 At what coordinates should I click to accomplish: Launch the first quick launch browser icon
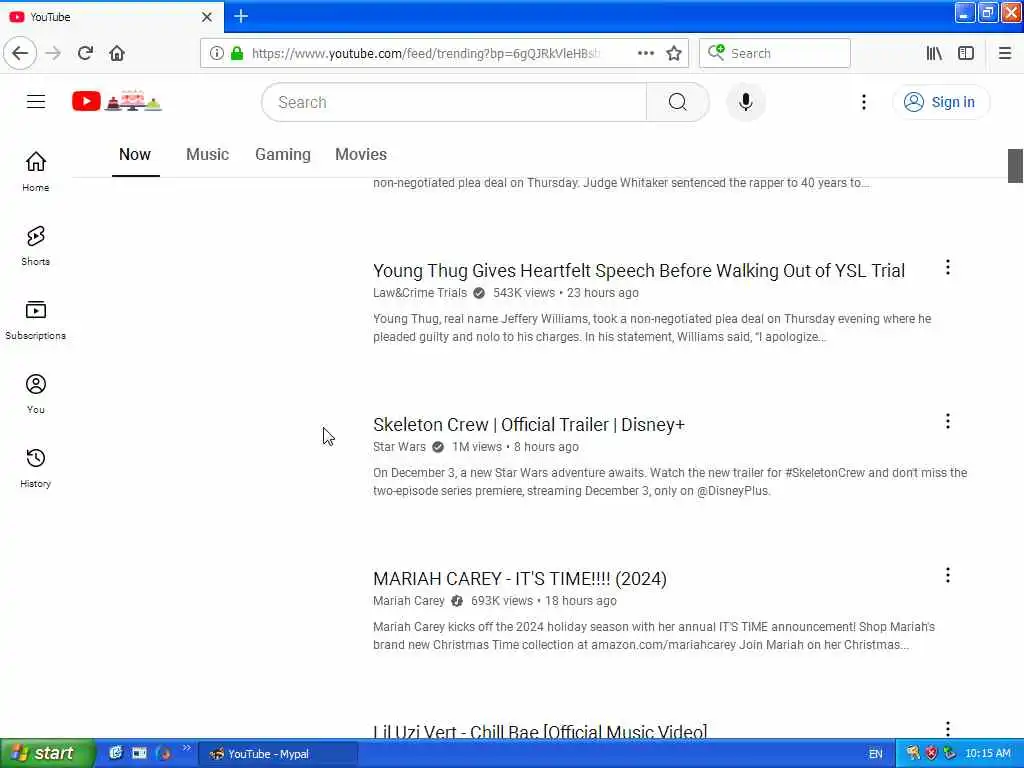pyautogui.click(x=116, y=753)
